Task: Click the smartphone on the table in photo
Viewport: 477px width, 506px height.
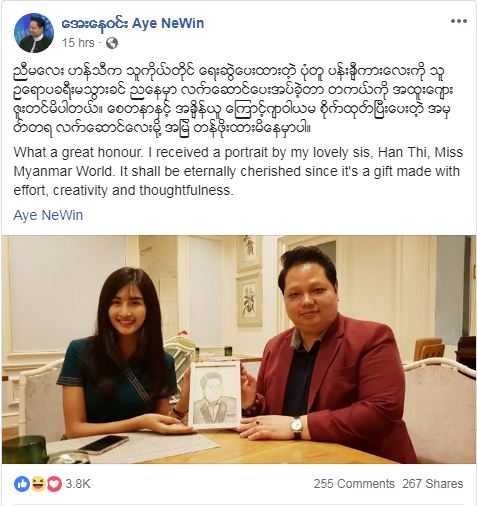Action: (x=103, y=444)
